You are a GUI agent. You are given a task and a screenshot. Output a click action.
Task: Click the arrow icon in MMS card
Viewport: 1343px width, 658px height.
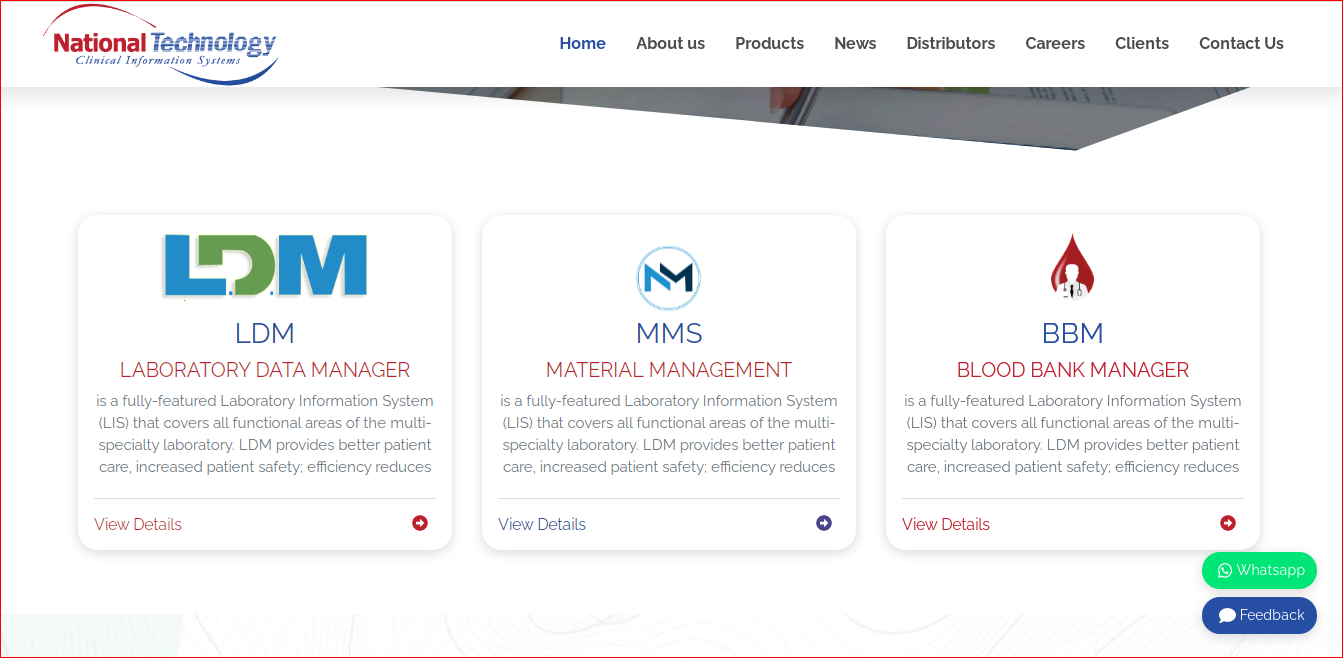[x=824, y=523]
